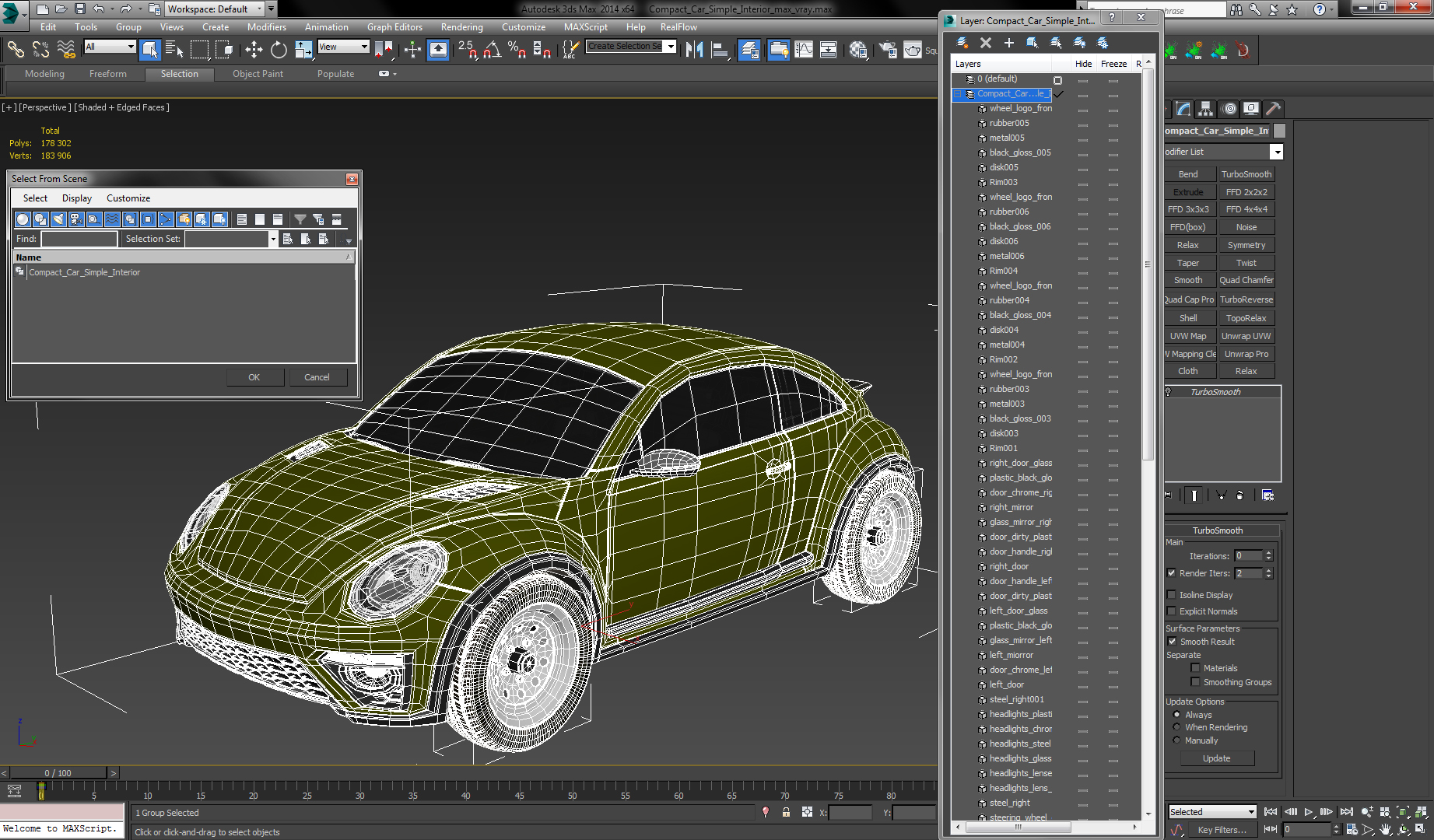The image size is (1434, 840).
Task: Click the Unlink Selection icon
Action: pos(41,50)
